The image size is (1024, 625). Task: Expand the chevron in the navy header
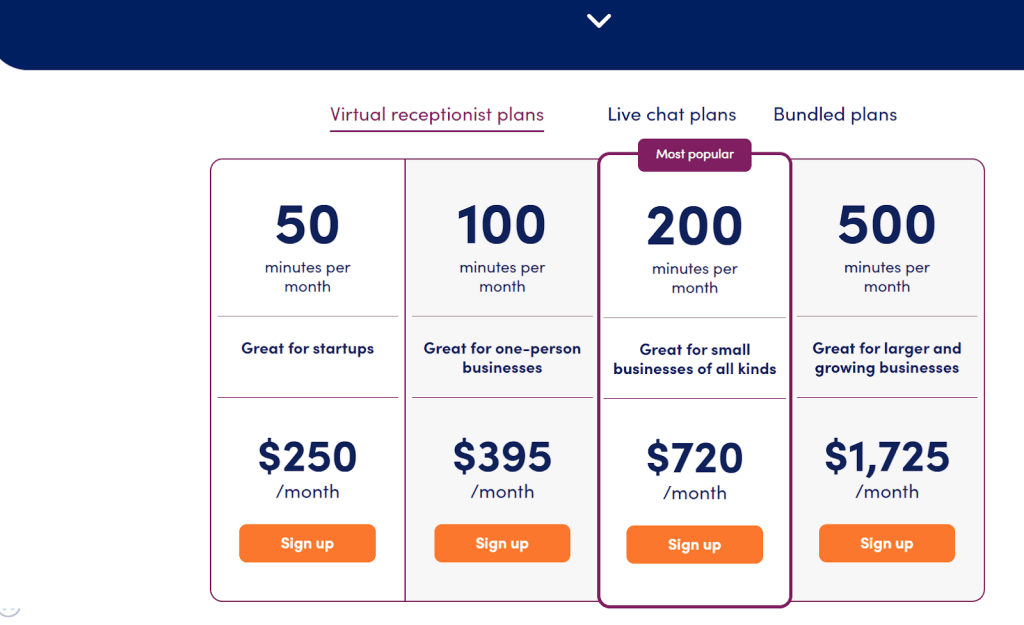(599, 20)
